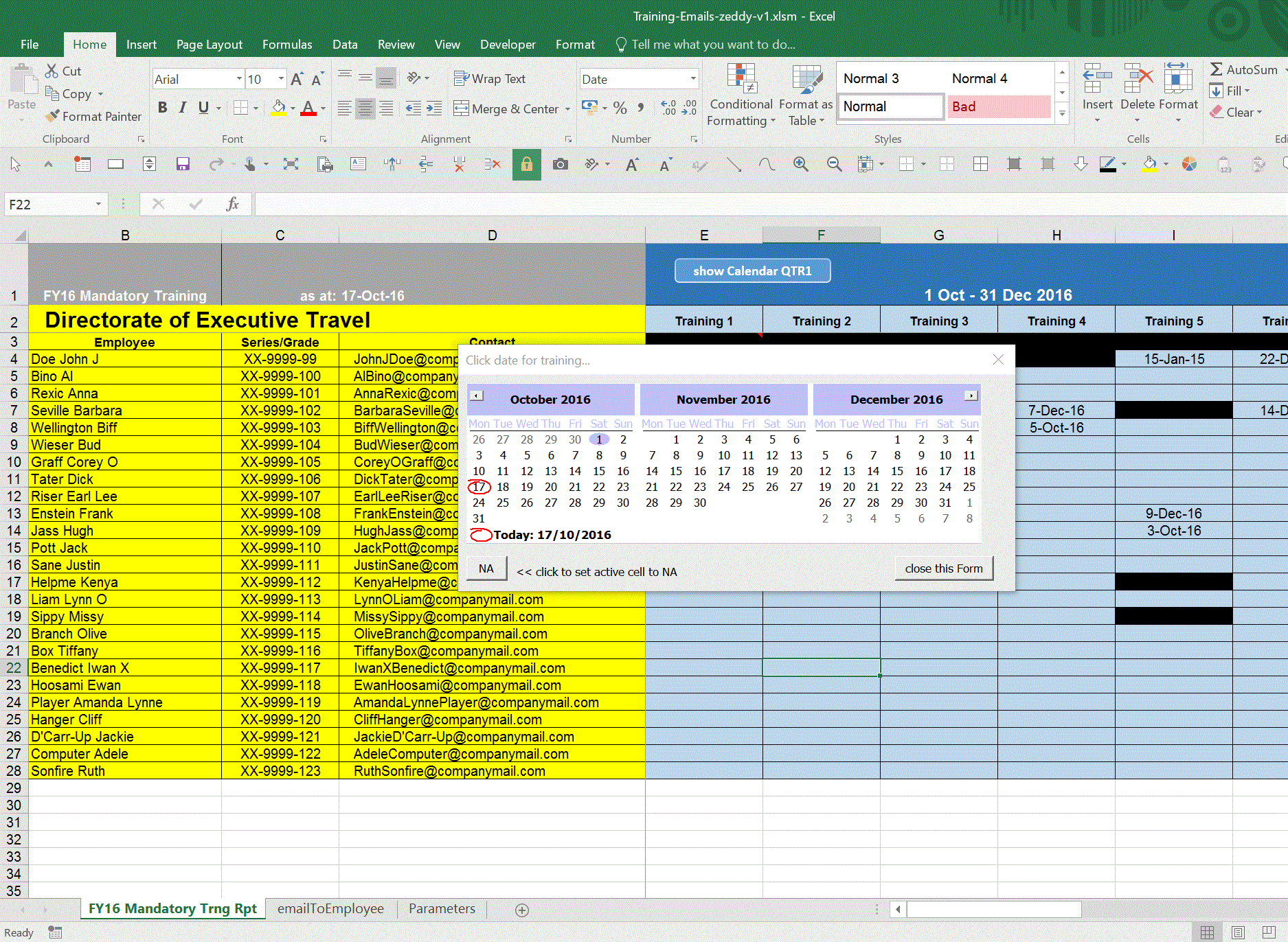This screenshot has height=942, width=1288.
Task: Click close this Form button
Action: 944,568
